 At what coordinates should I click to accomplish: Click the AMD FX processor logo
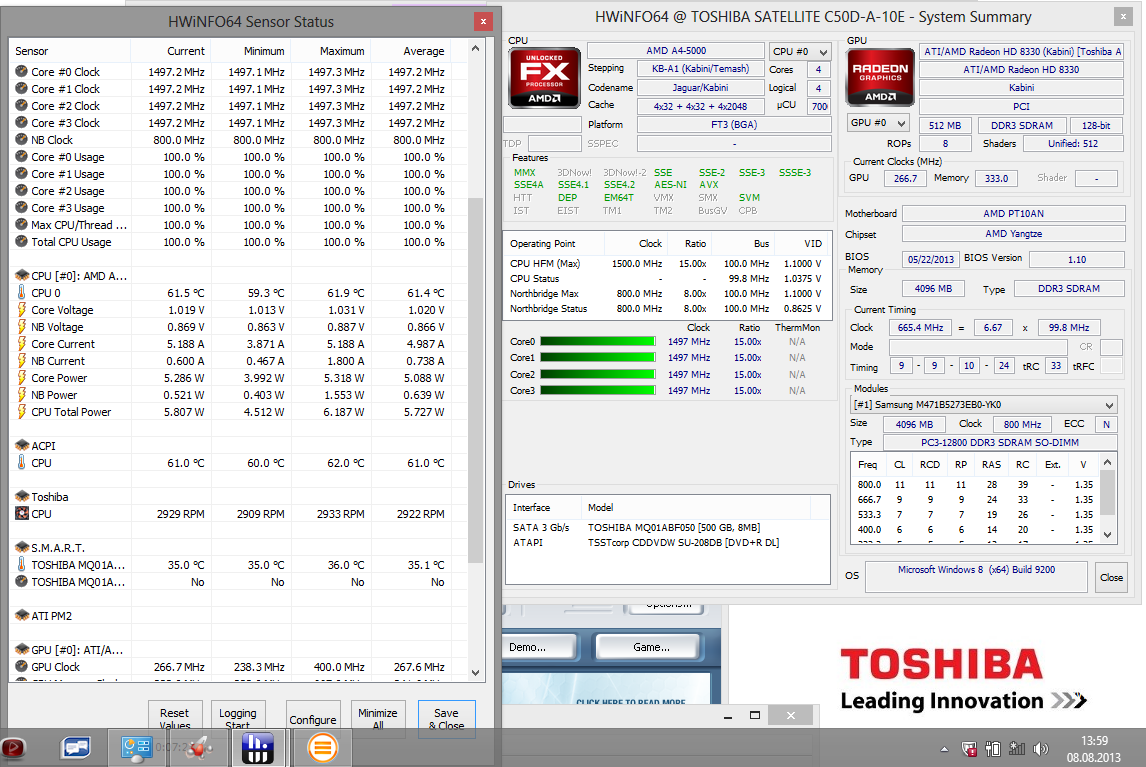(x=544, y=78)
